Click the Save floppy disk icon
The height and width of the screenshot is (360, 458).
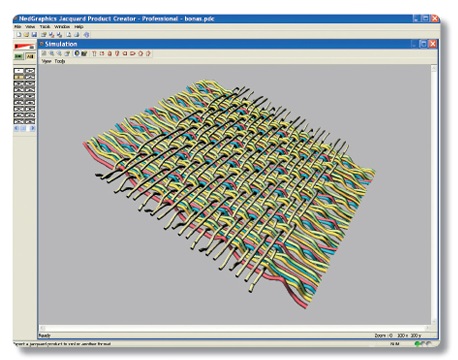pyautogui.click(x=34, y=34)
